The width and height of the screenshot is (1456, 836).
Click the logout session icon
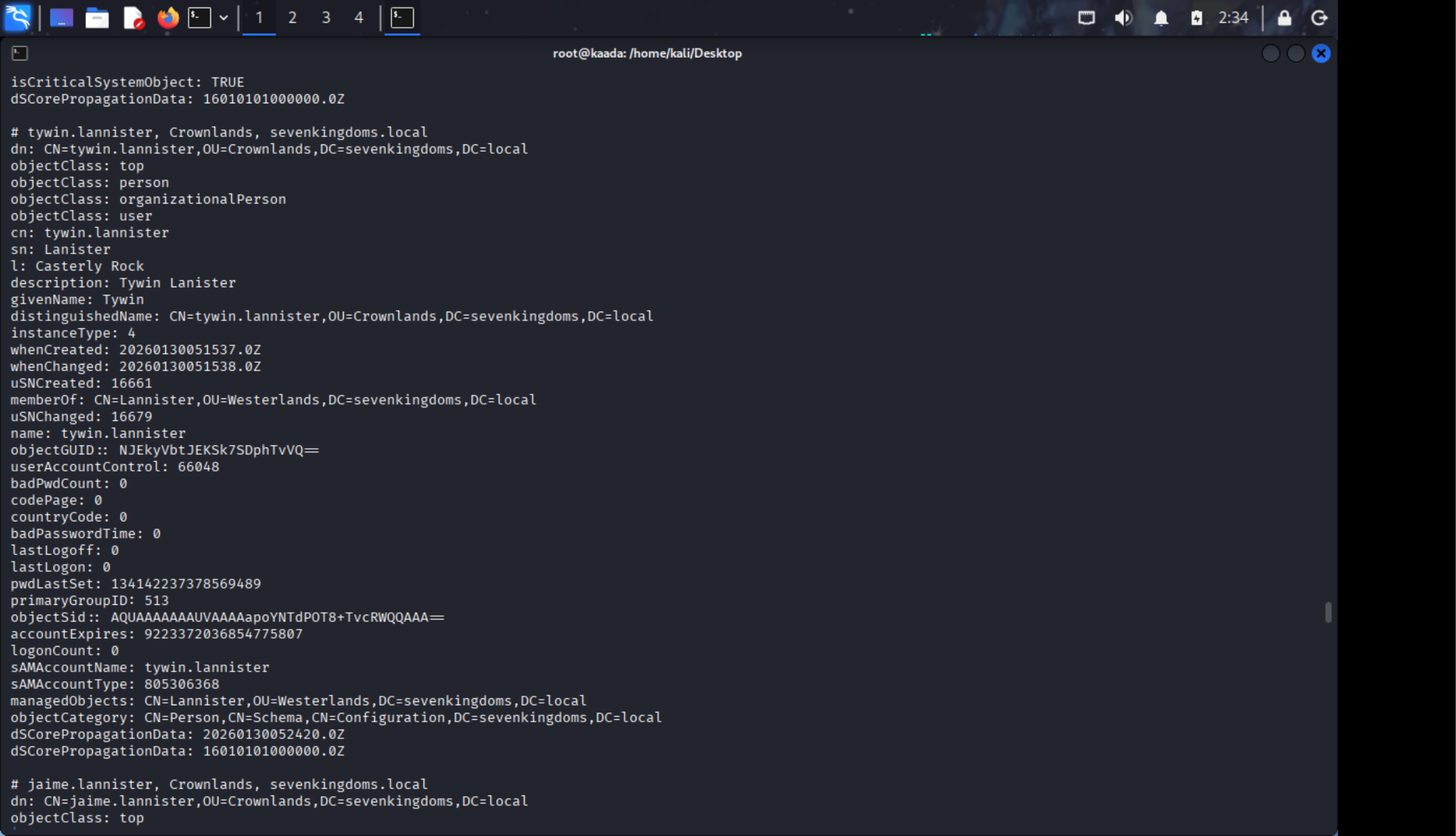pos(1319,17)
